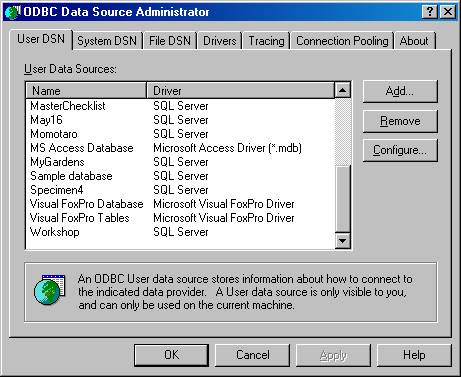
Task: Click the SQL Server driver cell for Momotaro
Action: click(x=181, y=134)
